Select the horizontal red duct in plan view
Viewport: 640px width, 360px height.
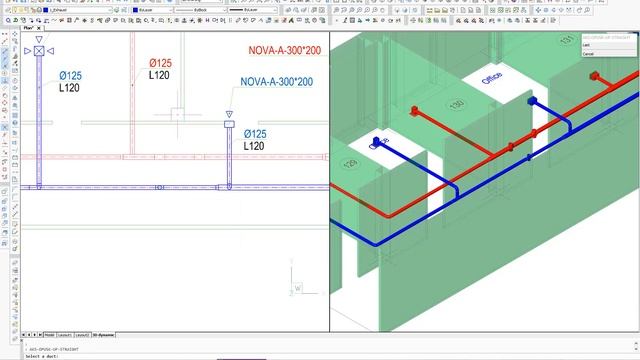pos(175,157)
